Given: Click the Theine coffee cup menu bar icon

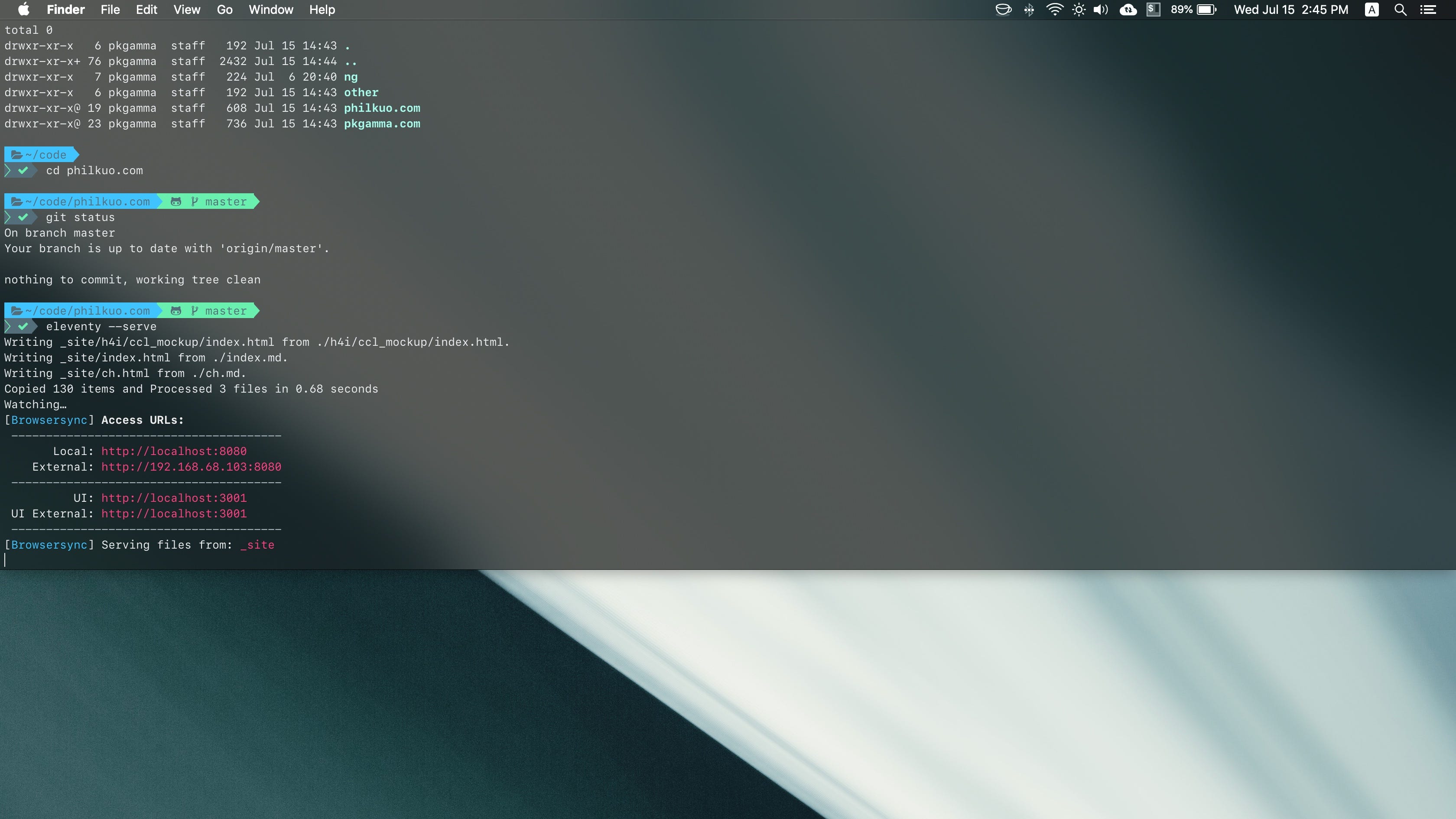Looking at the screenshot, I should pyautogui.click(x=1003, y=10).
